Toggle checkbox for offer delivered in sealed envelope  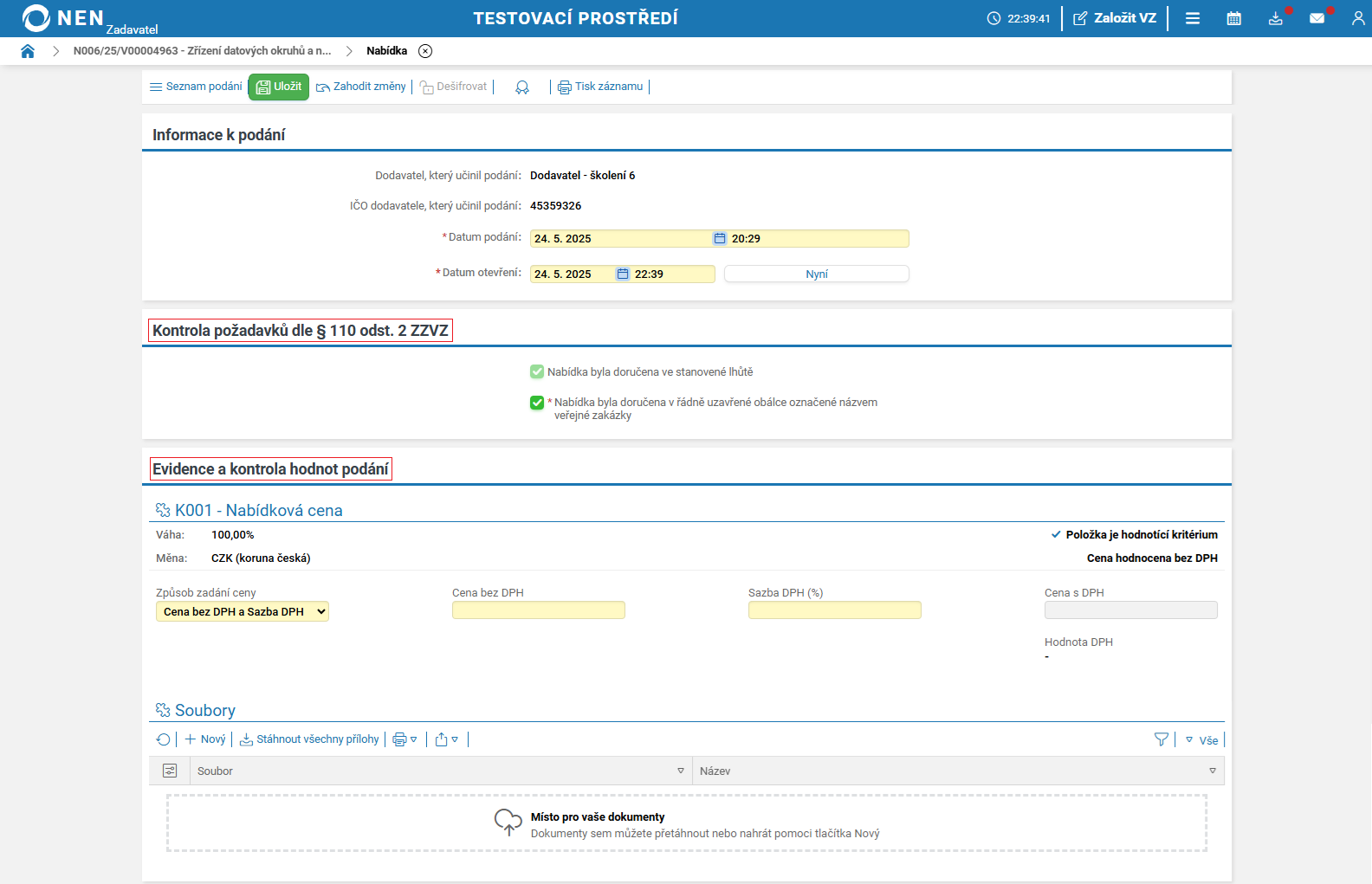(537, 403)
